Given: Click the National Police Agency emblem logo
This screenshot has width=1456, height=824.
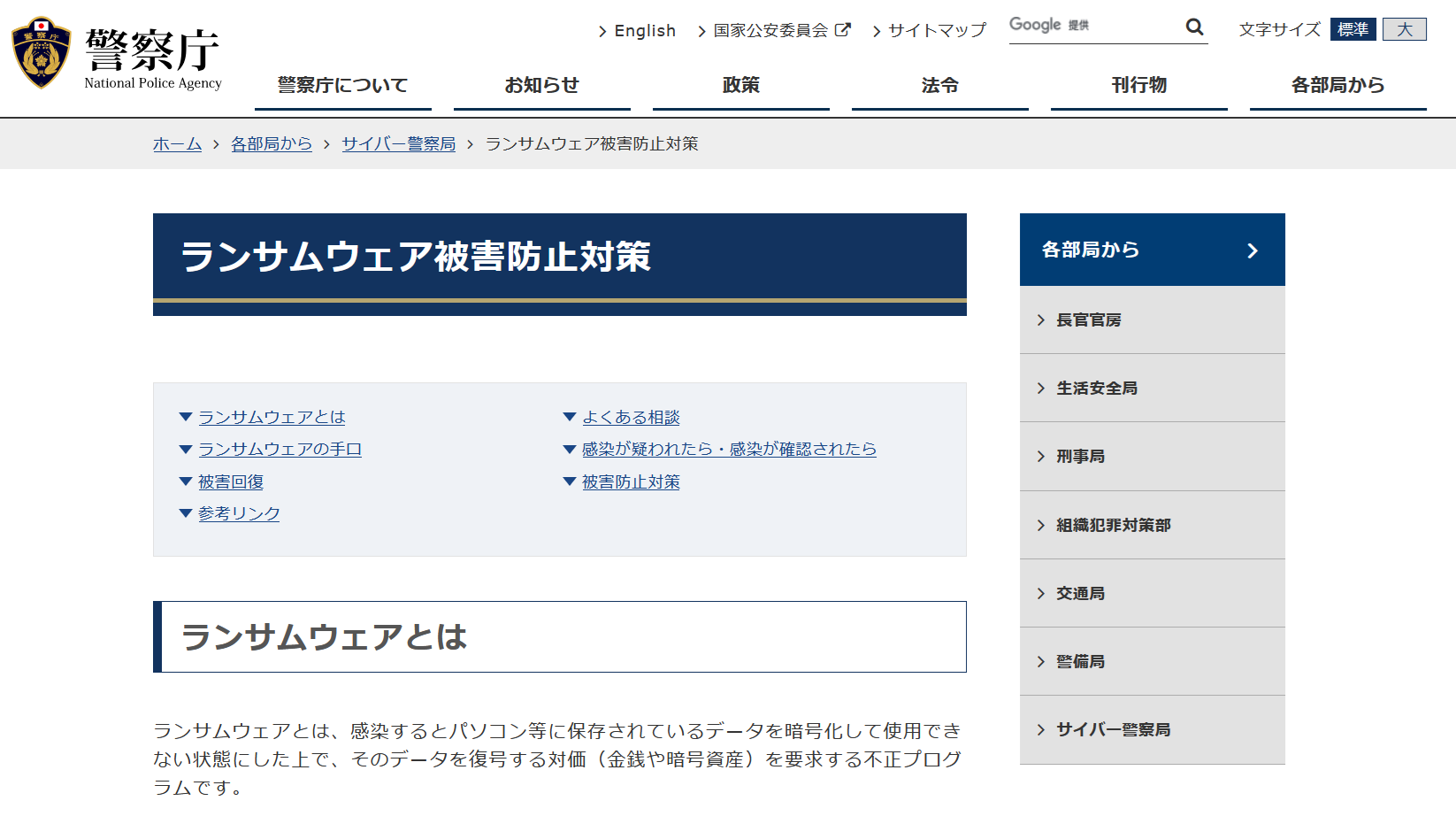Looking at the screenshot, I should 42,53.
